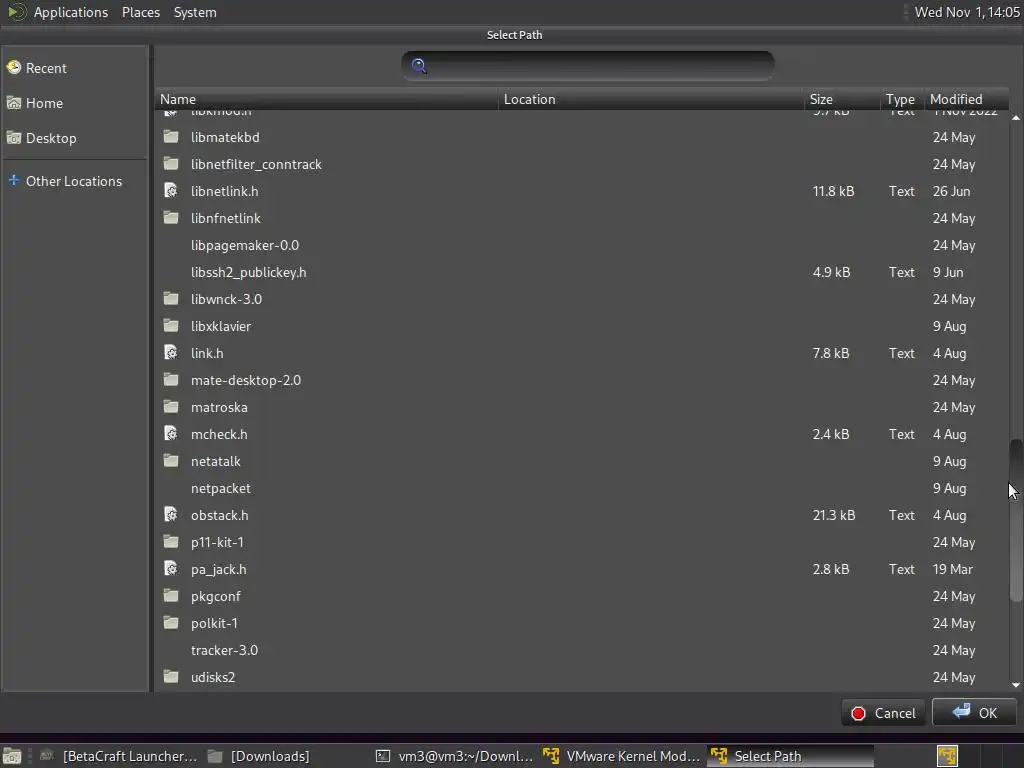Select the libmatekbd folder icon
Viewport: 1024px width, 768px height.
171,136
